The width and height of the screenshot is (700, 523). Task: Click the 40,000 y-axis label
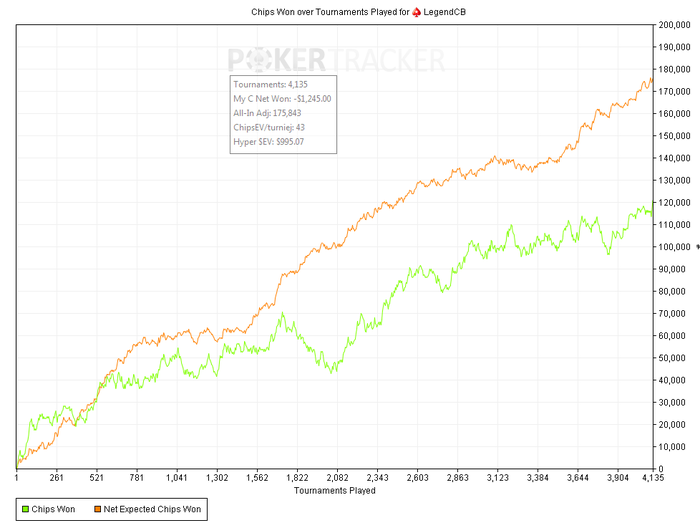coord(672,380)
